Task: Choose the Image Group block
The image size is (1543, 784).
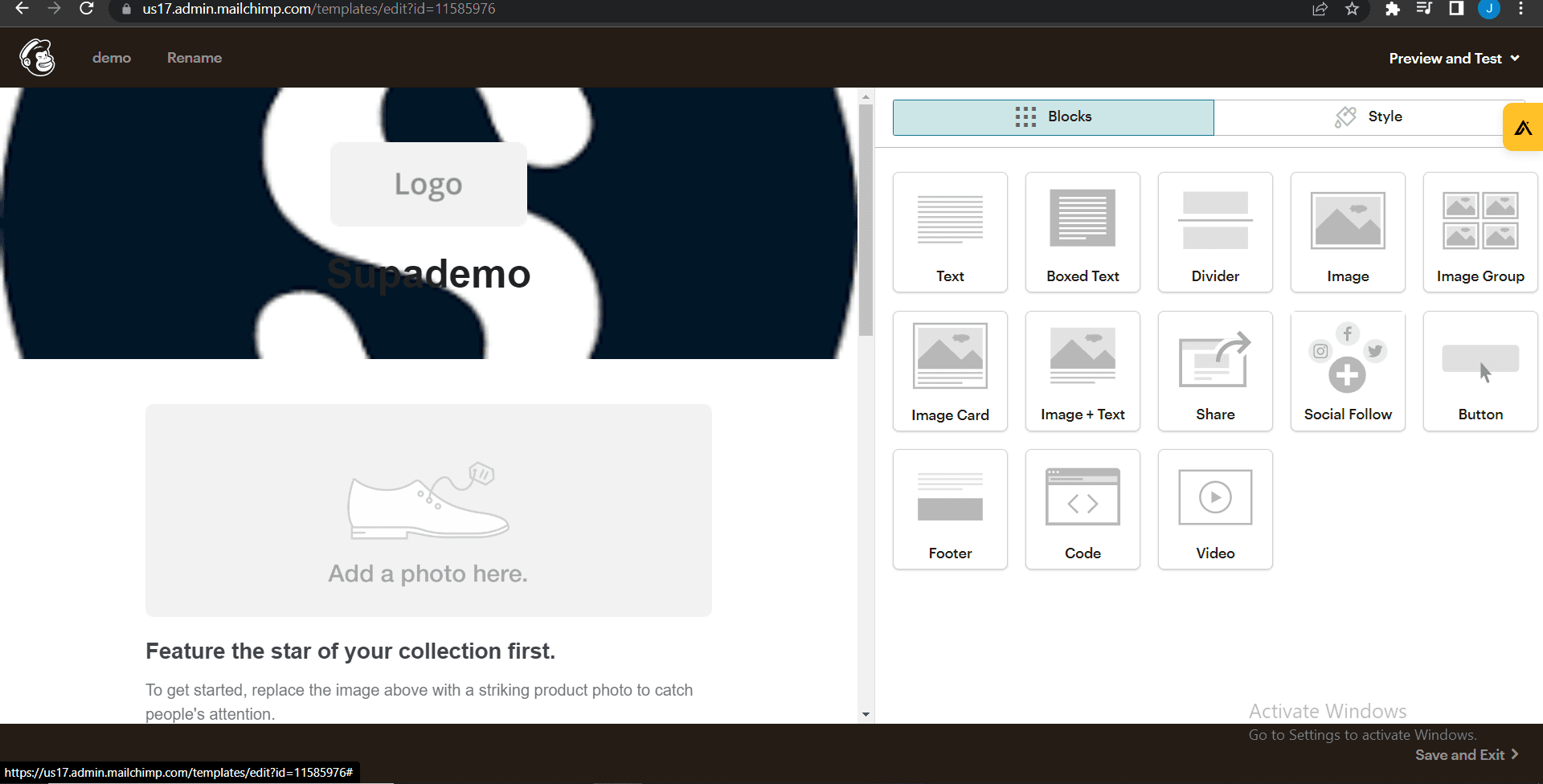Action: 1480,232
